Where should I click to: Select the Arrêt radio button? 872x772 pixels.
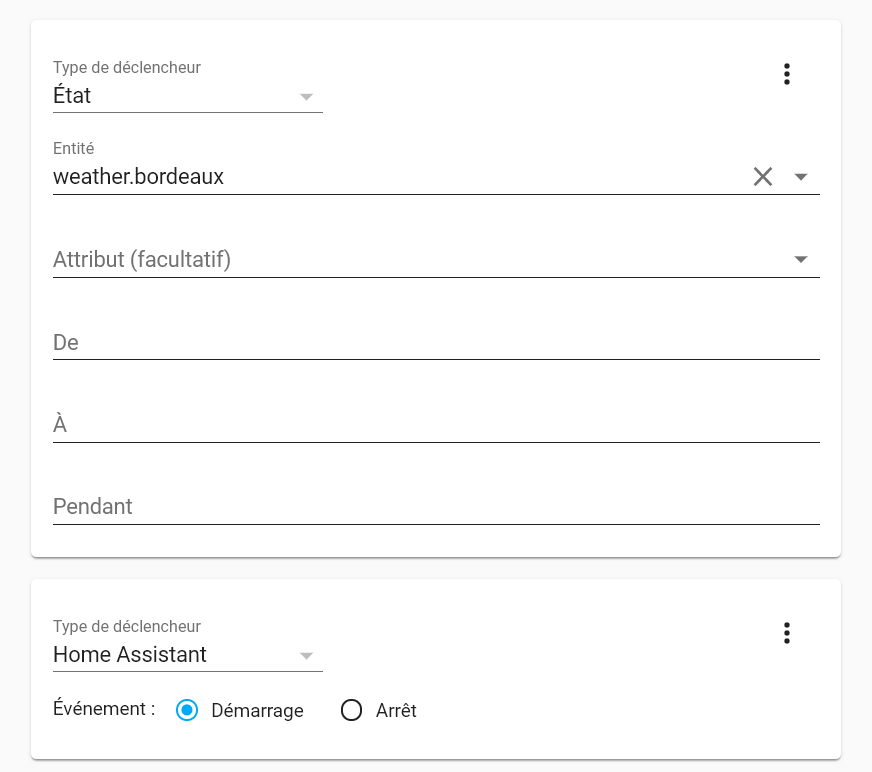pyautogui.click(x=351, y=710)
